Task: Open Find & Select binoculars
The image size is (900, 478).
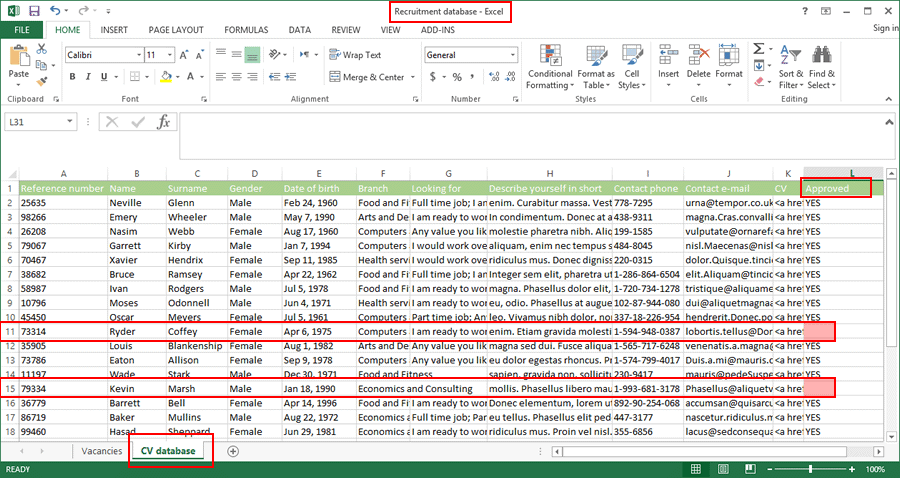Action: tap(821, 67)
